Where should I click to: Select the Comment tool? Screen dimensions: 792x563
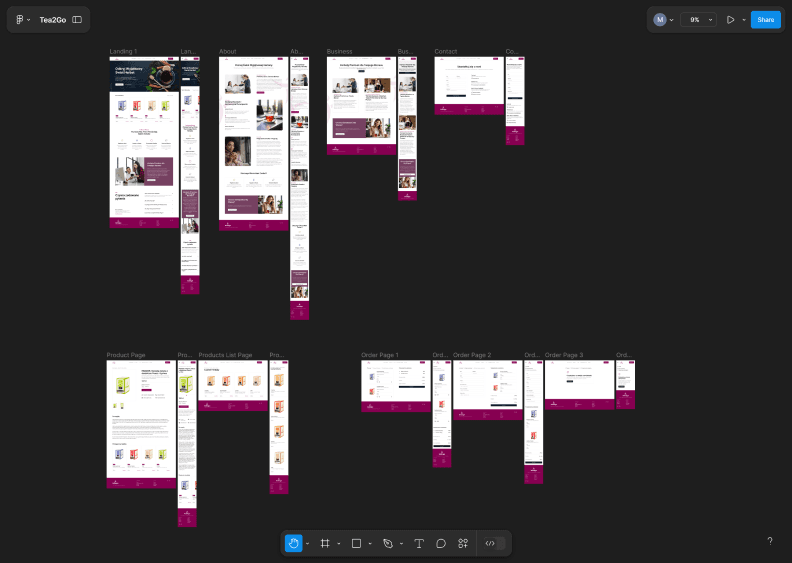click(x=441, y=543)
